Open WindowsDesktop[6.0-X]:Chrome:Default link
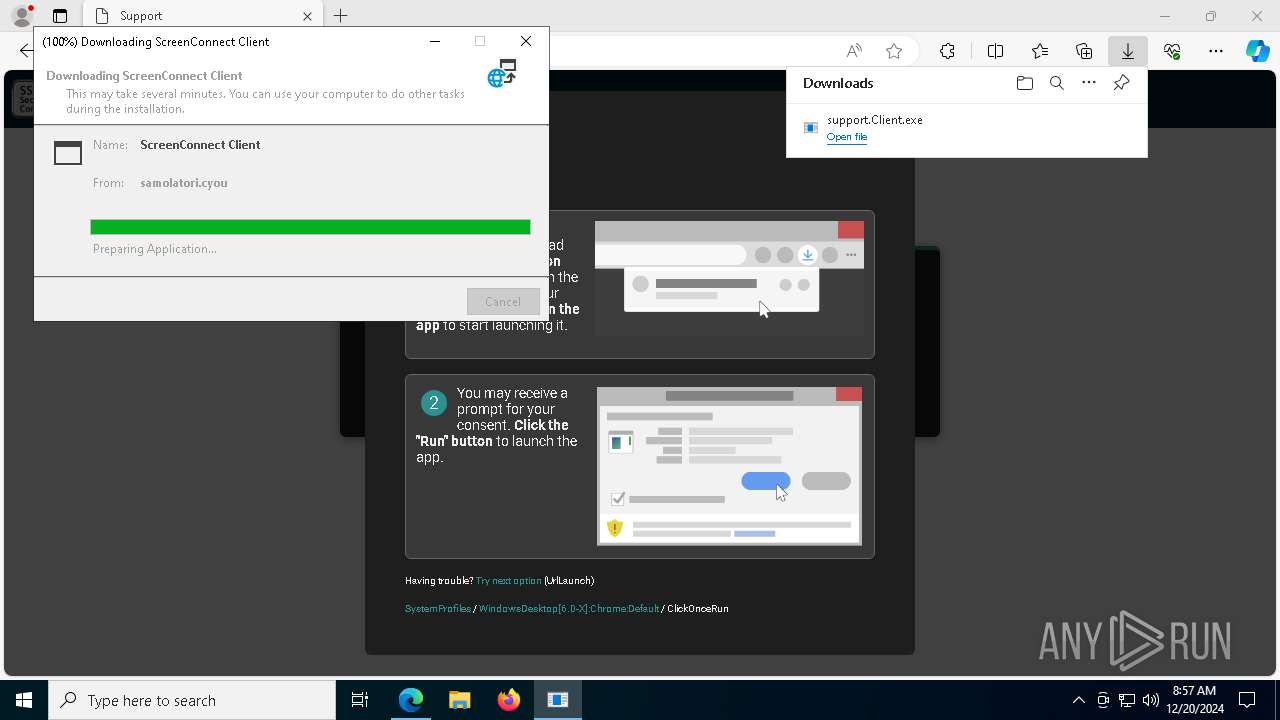Screen dimensions: 1280x720 (x=569, y=609)
